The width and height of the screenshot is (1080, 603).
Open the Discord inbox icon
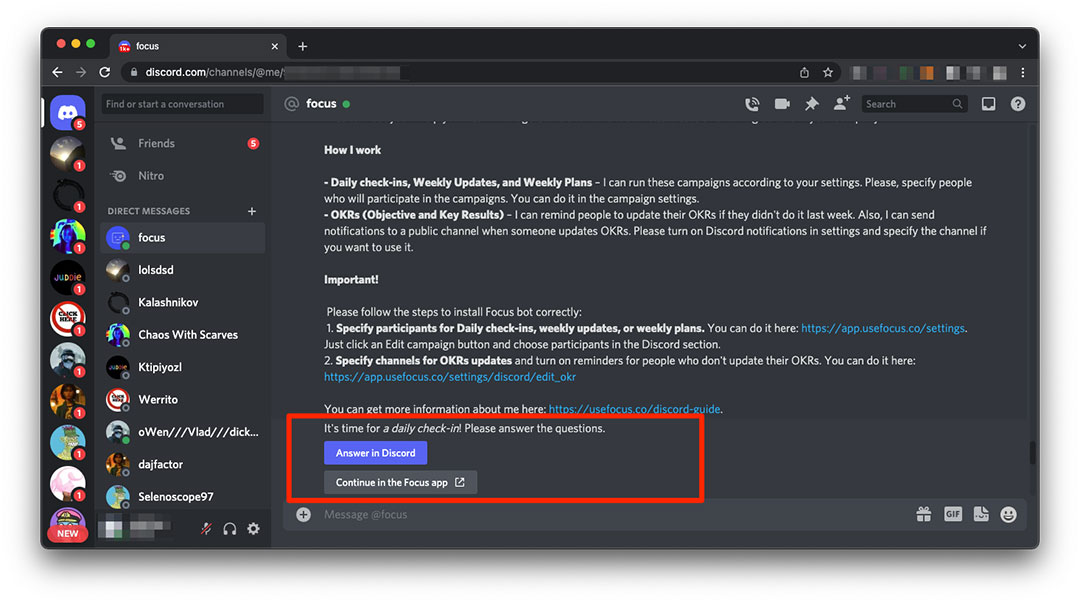[988, 104]
